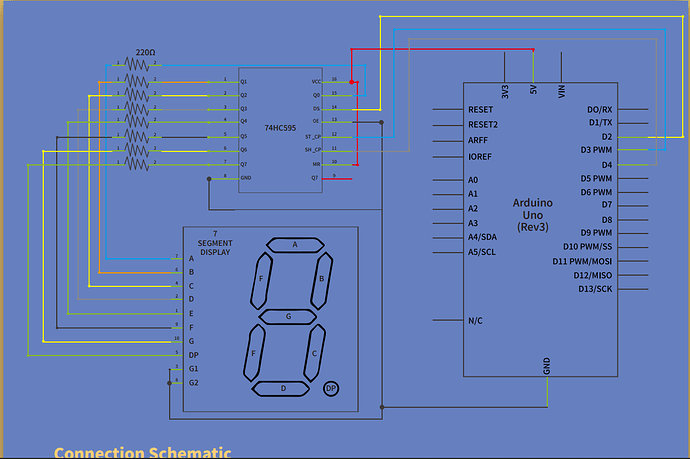Select the MR pin label on 74HC595
This screenshot has height=459, width=690.
pyautogui.click(x=316, y=164)
